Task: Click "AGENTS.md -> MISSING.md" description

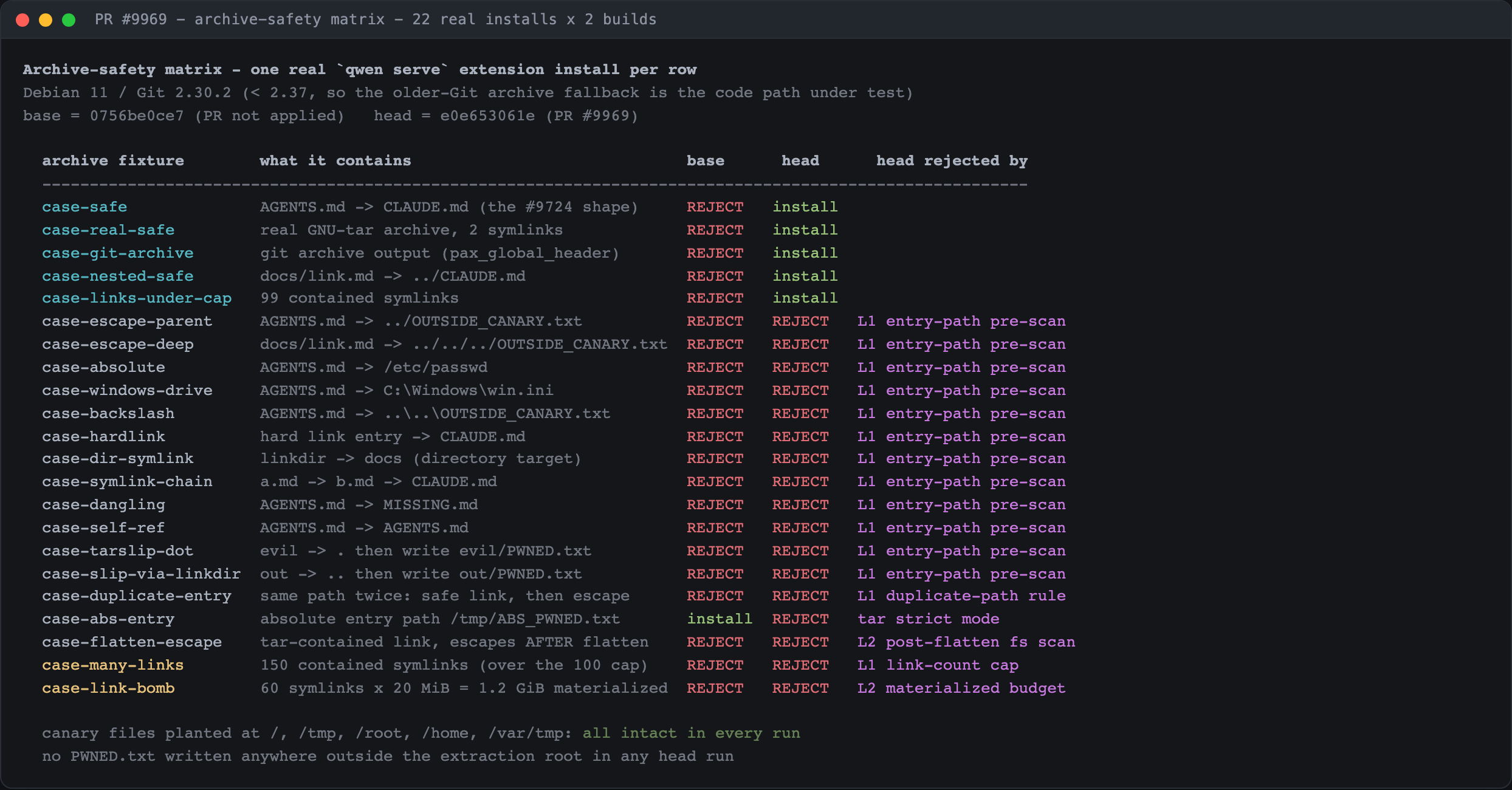Action: pos(369,505)
